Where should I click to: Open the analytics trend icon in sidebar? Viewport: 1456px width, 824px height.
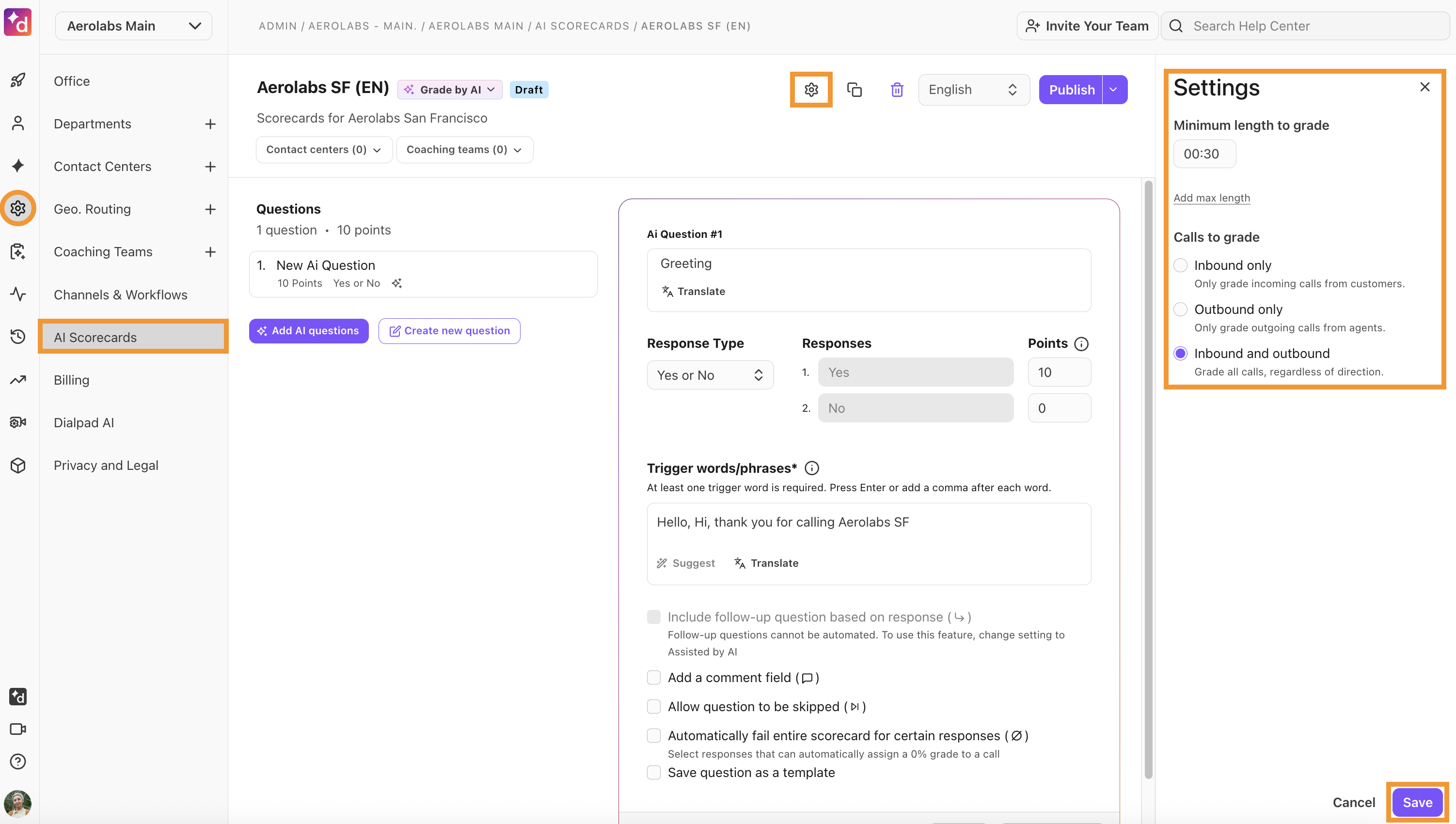point(18,380)
